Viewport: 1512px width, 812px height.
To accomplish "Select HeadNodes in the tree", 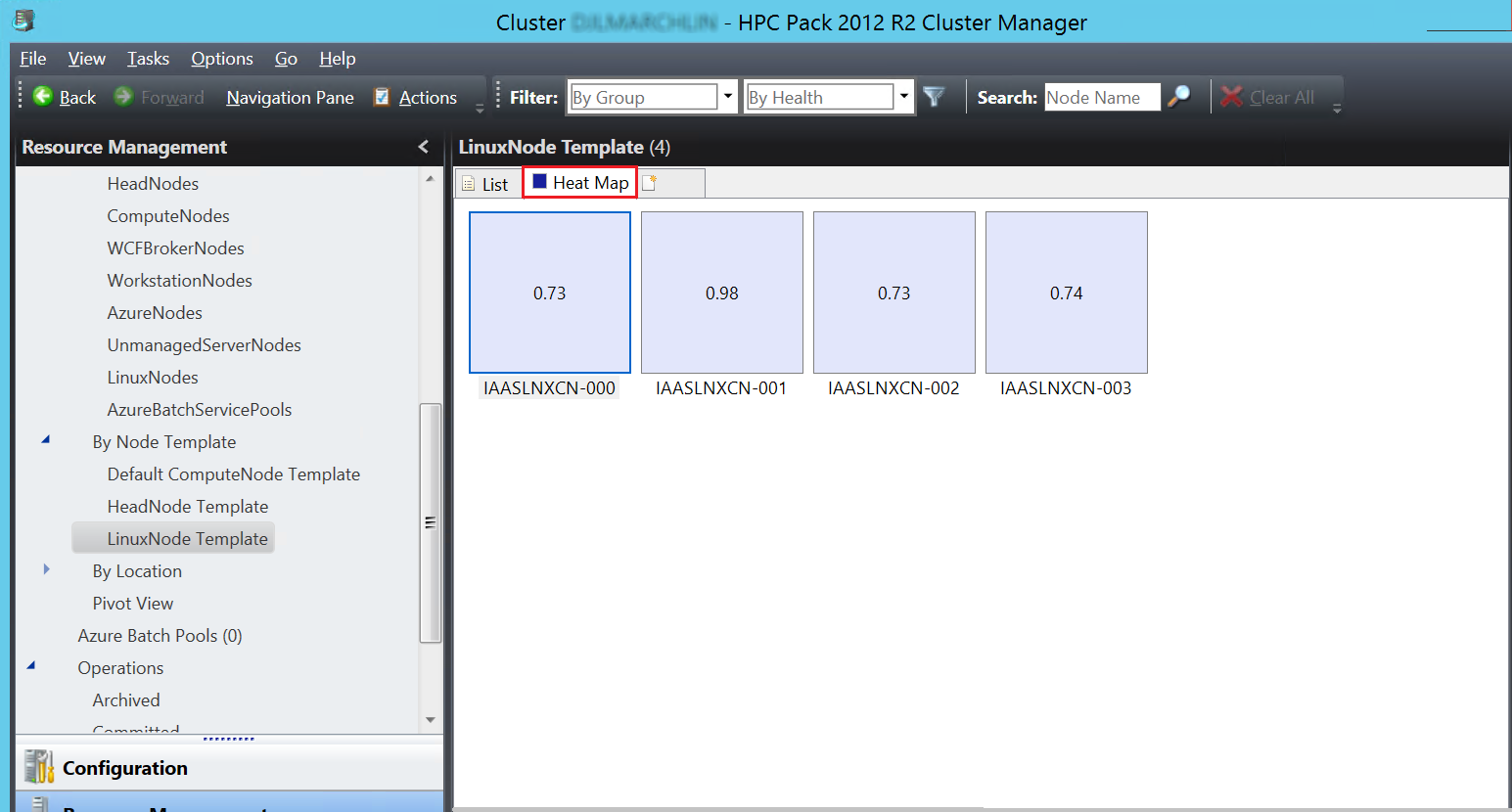I will (153, 184).
